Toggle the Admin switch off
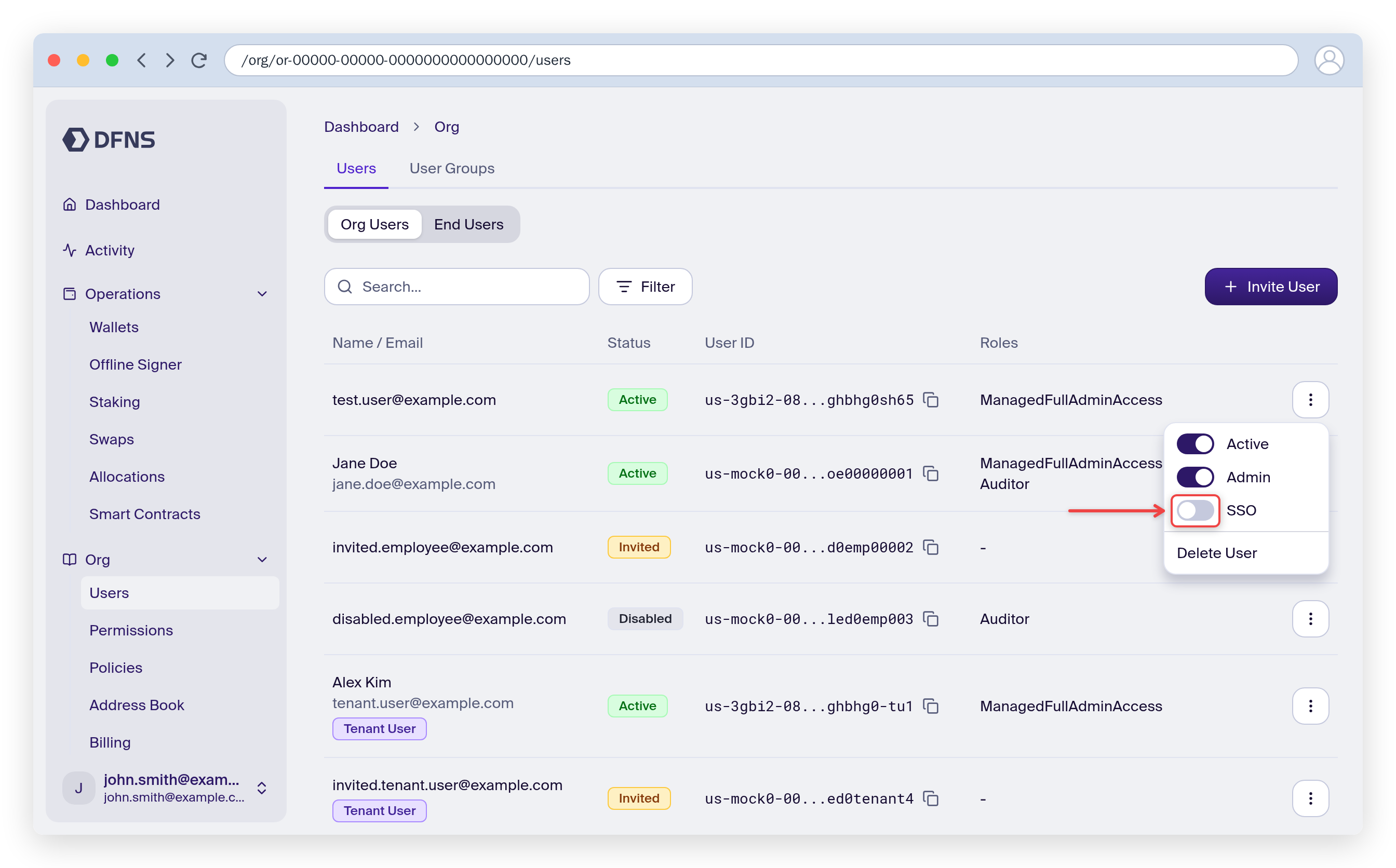The height and width of the screenshot is (868, 1396). pos(1195,477)
